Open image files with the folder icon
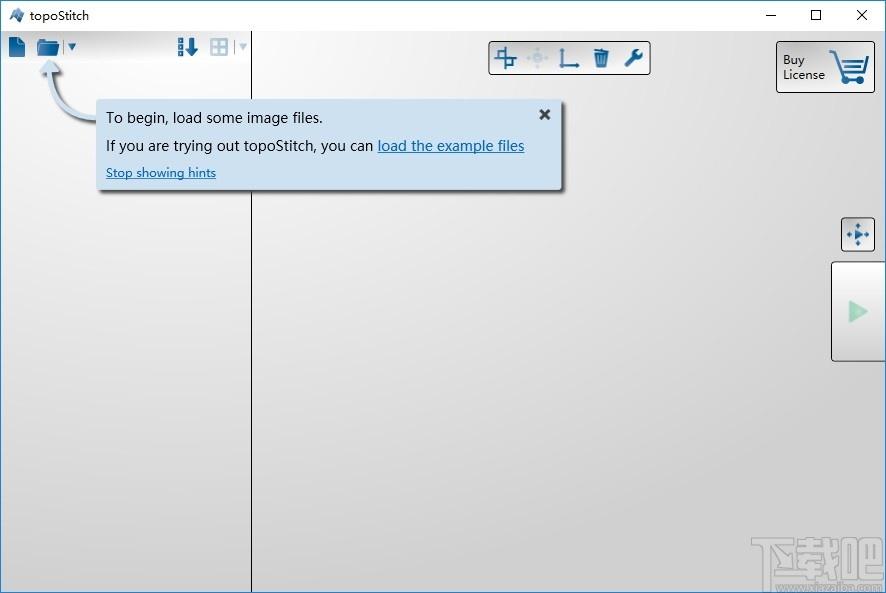This screenshot has height=593, width=886. [x=48, y=47]
